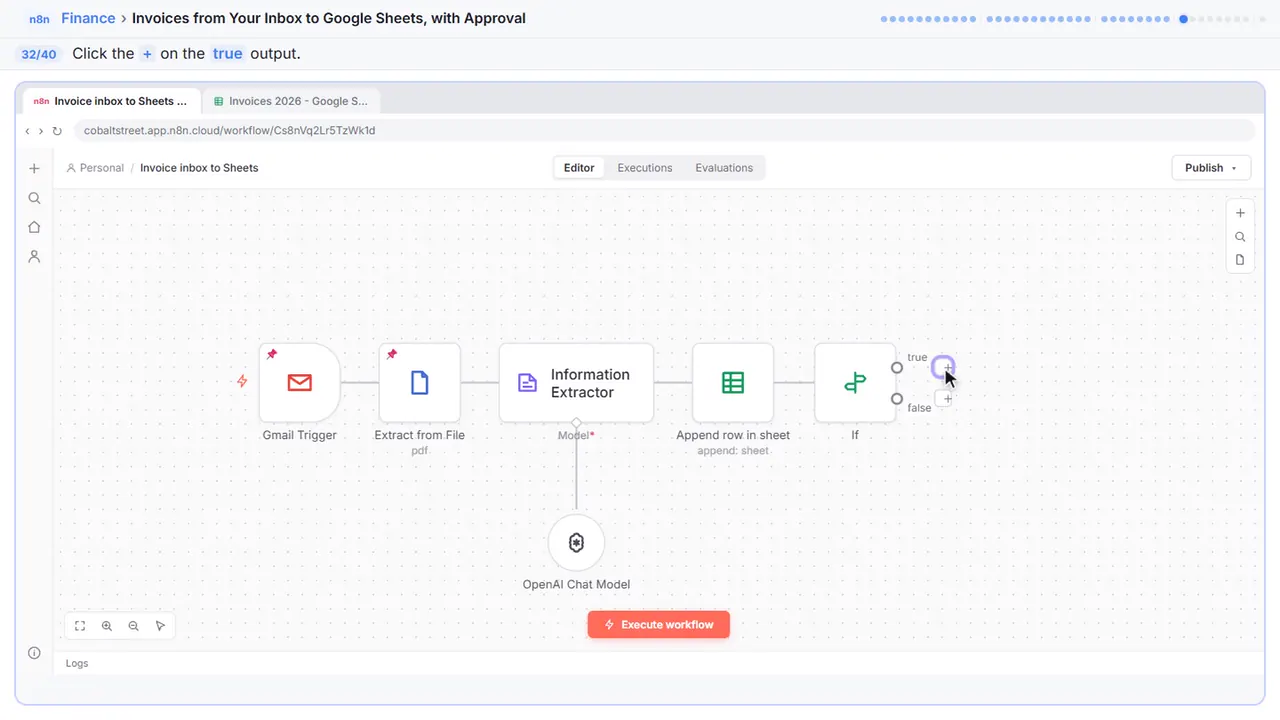This screenshot has height=720, width=1280.
Task: Open the Logs panel
Action: 77,663
